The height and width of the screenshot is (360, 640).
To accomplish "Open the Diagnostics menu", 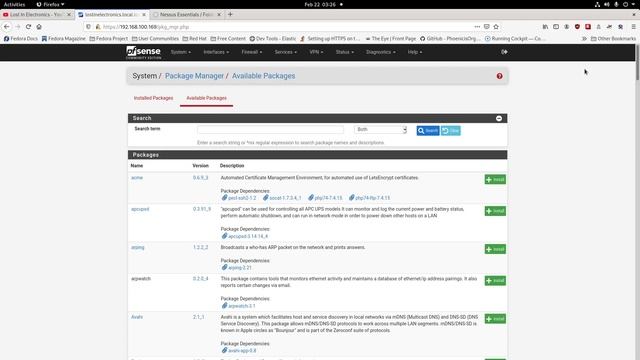I will click(380, 52).
